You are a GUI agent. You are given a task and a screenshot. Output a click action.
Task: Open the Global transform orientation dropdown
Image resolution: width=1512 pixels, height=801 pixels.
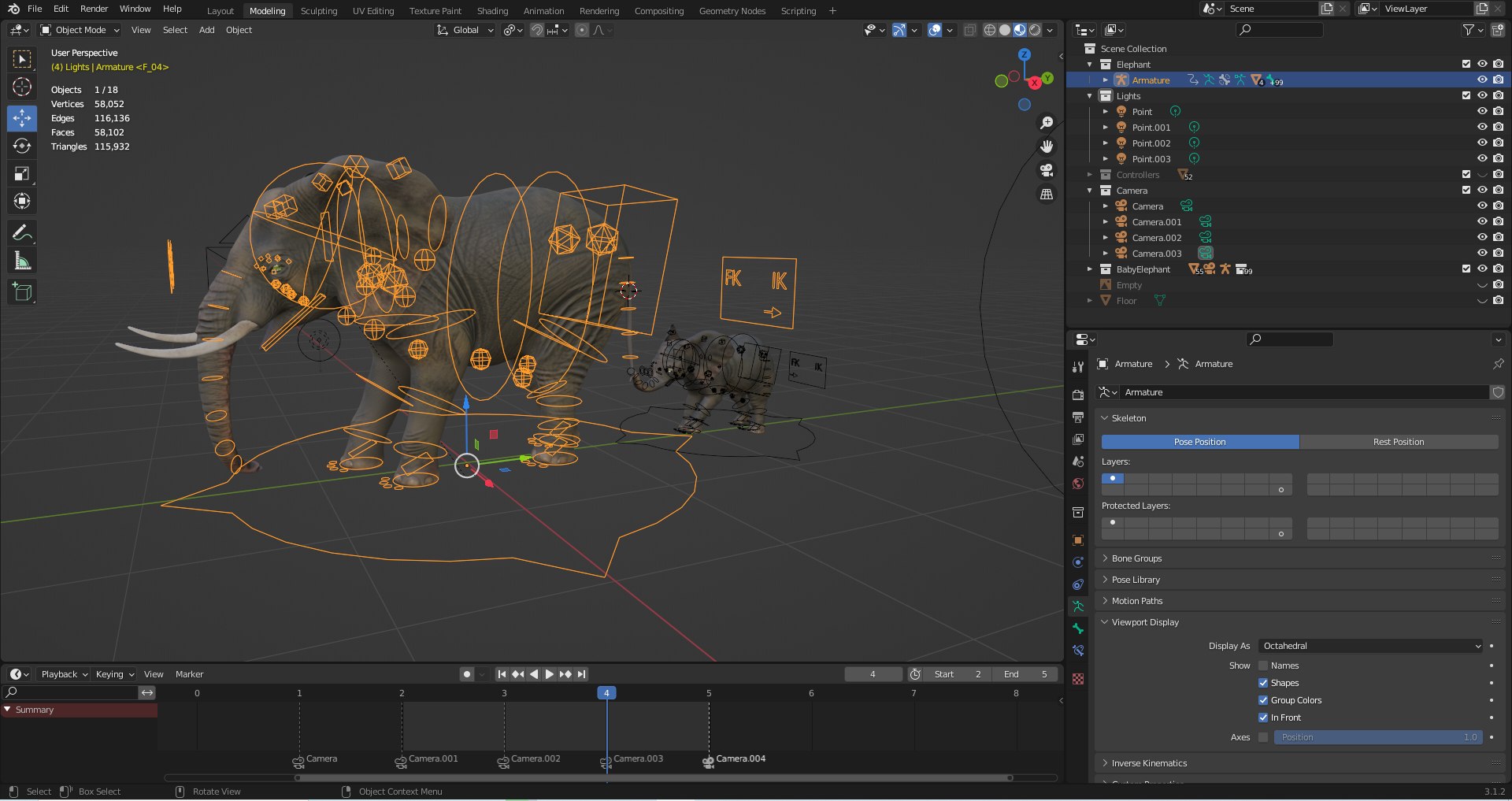(x=465, y=30)
